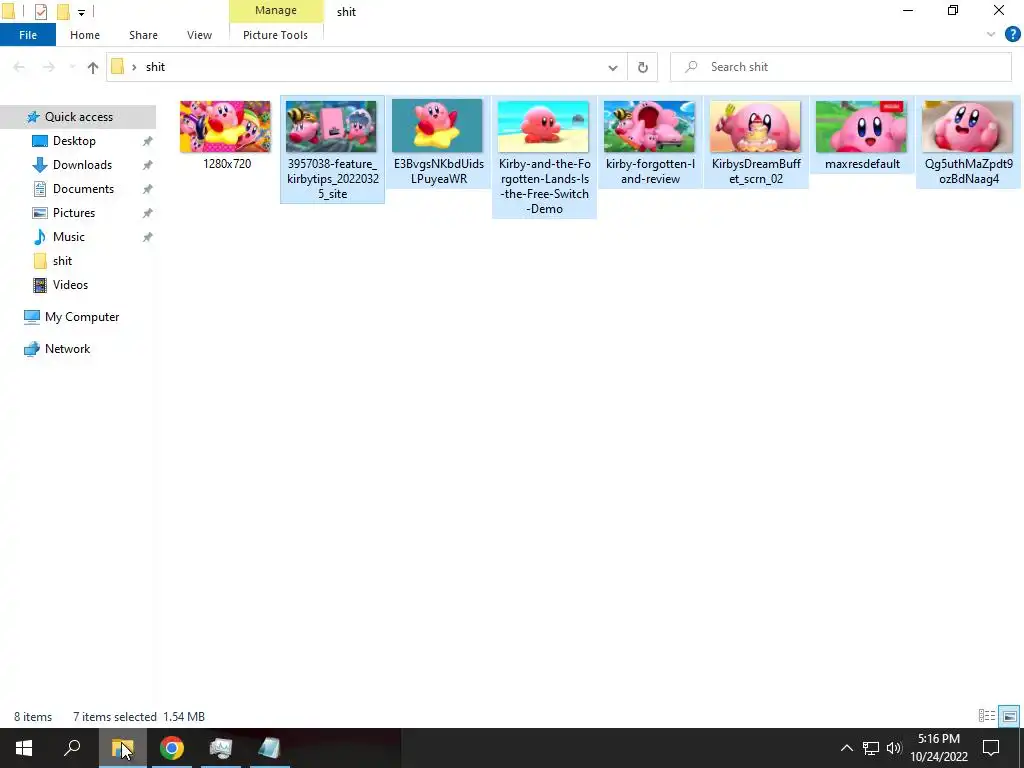Go back with the Back arrow
1024x768 pixels.
coord(19,67)
